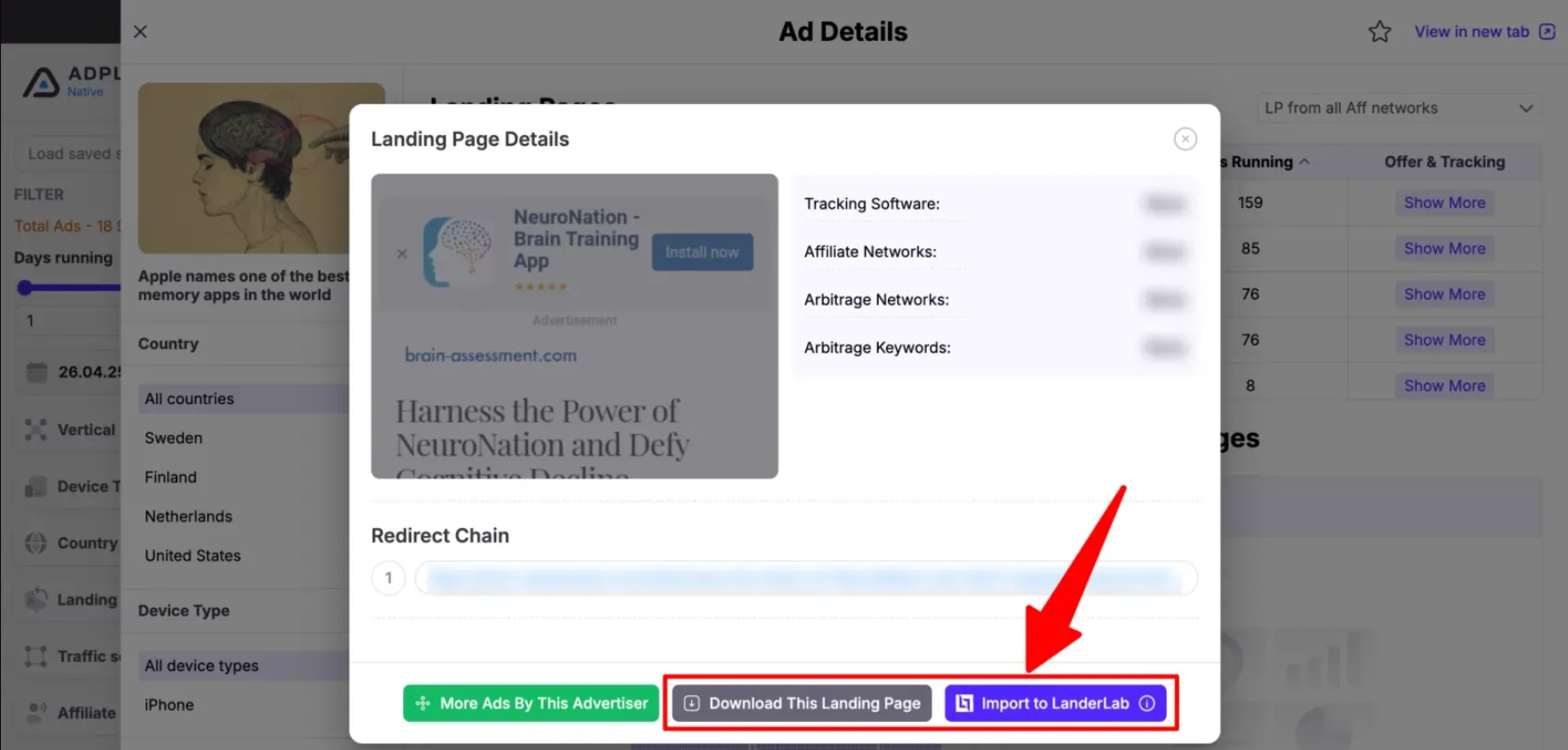Viewport: 1568px width, 750px height.
Task: Click the Landing Page Details heading
Action: (x=470, y=139)
